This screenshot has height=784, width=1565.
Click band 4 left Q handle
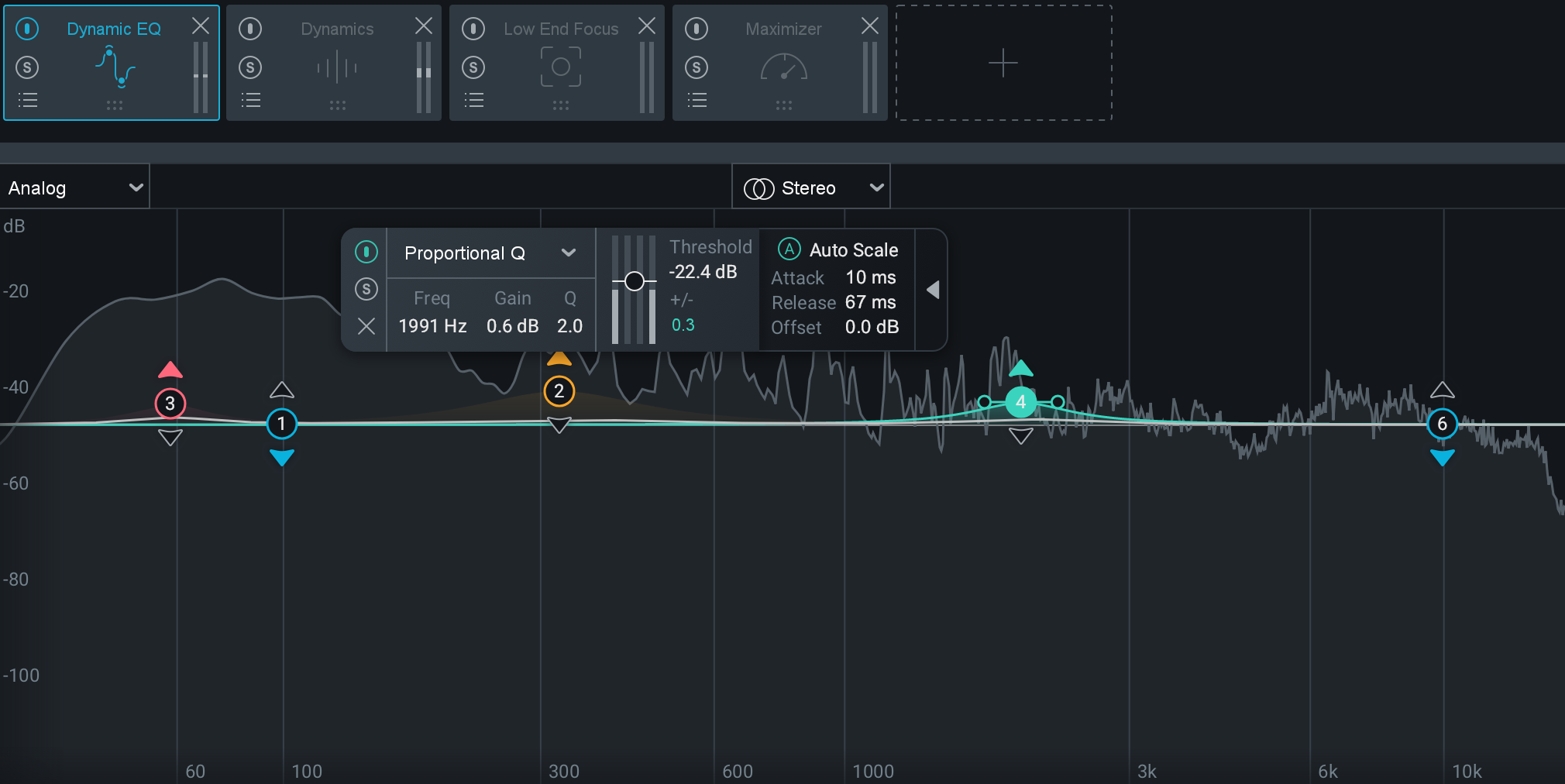(x=984, y=401)
